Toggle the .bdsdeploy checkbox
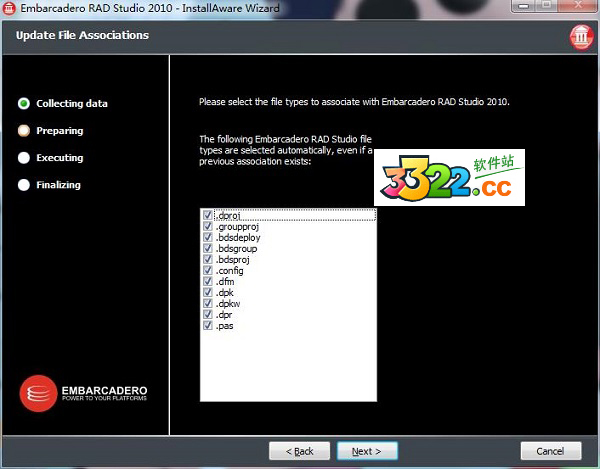This screenshot has width=600, height=469. pos(208,237)
